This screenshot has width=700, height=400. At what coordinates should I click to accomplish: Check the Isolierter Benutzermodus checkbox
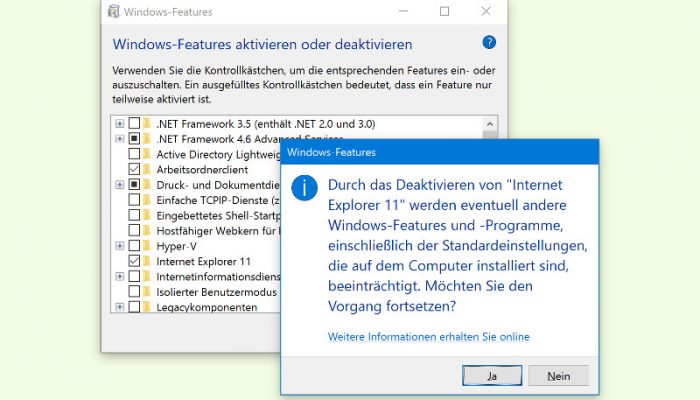pyautogui.click(x=134, y=292)
